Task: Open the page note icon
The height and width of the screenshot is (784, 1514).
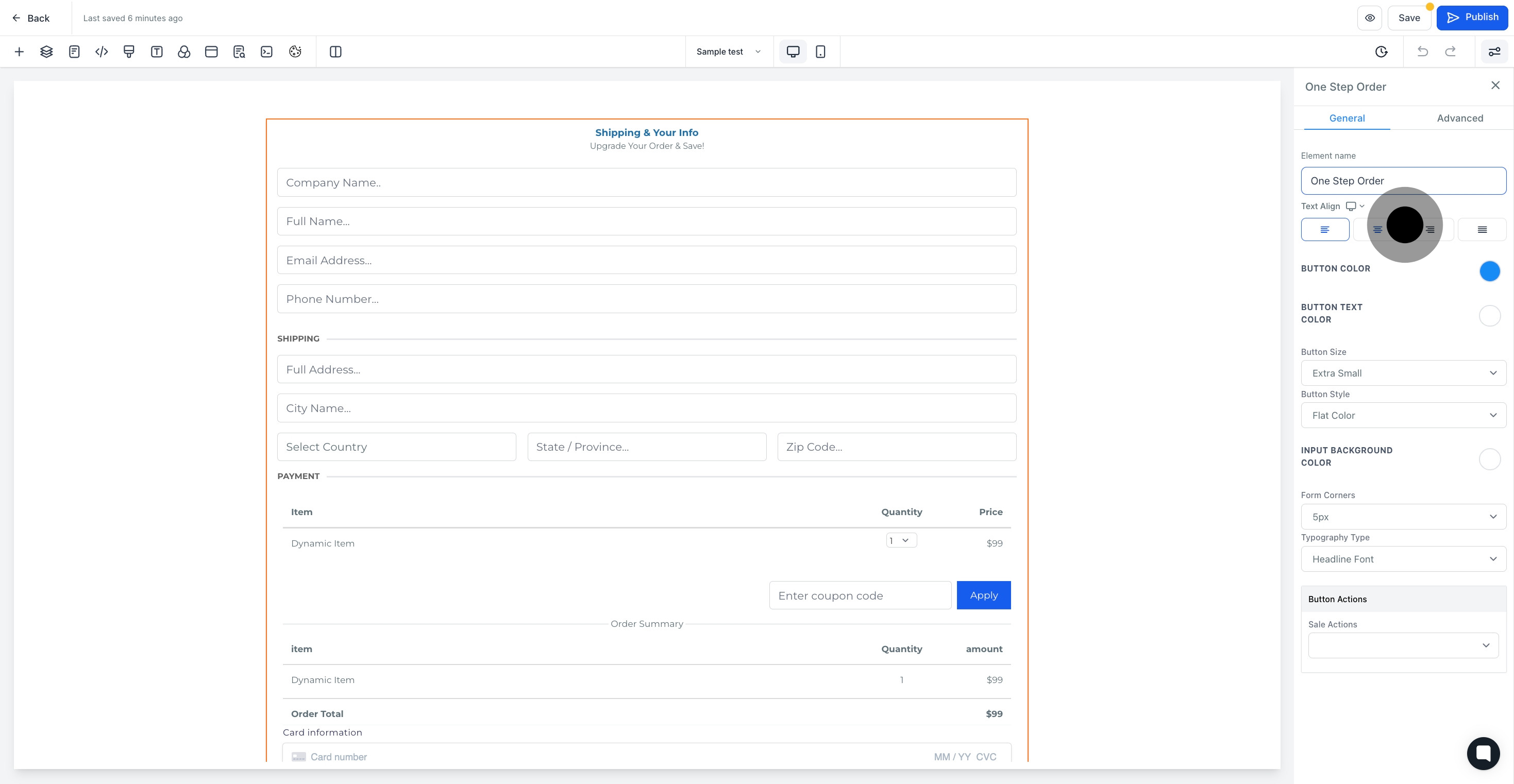Action: [x=74, y=52]
